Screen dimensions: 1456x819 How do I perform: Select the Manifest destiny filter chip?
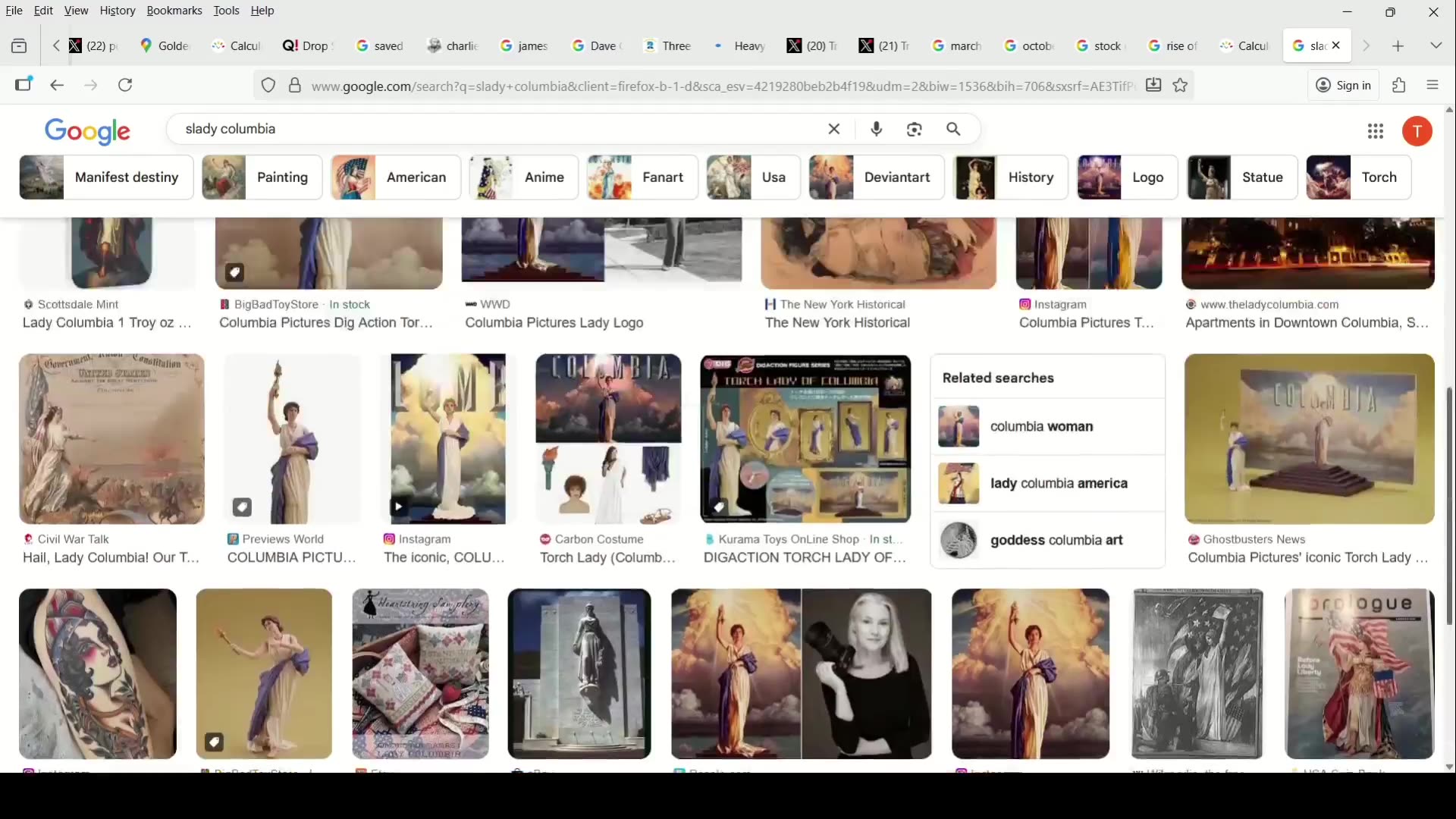tap(106, 177)
